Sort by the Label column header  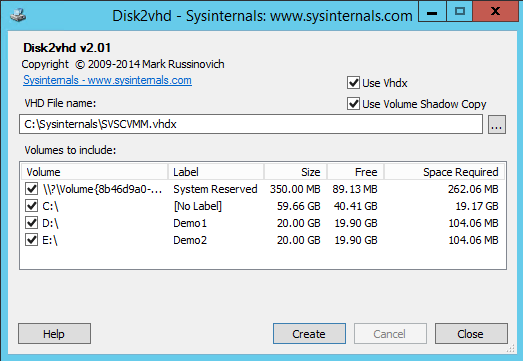(x=216, y=172)
